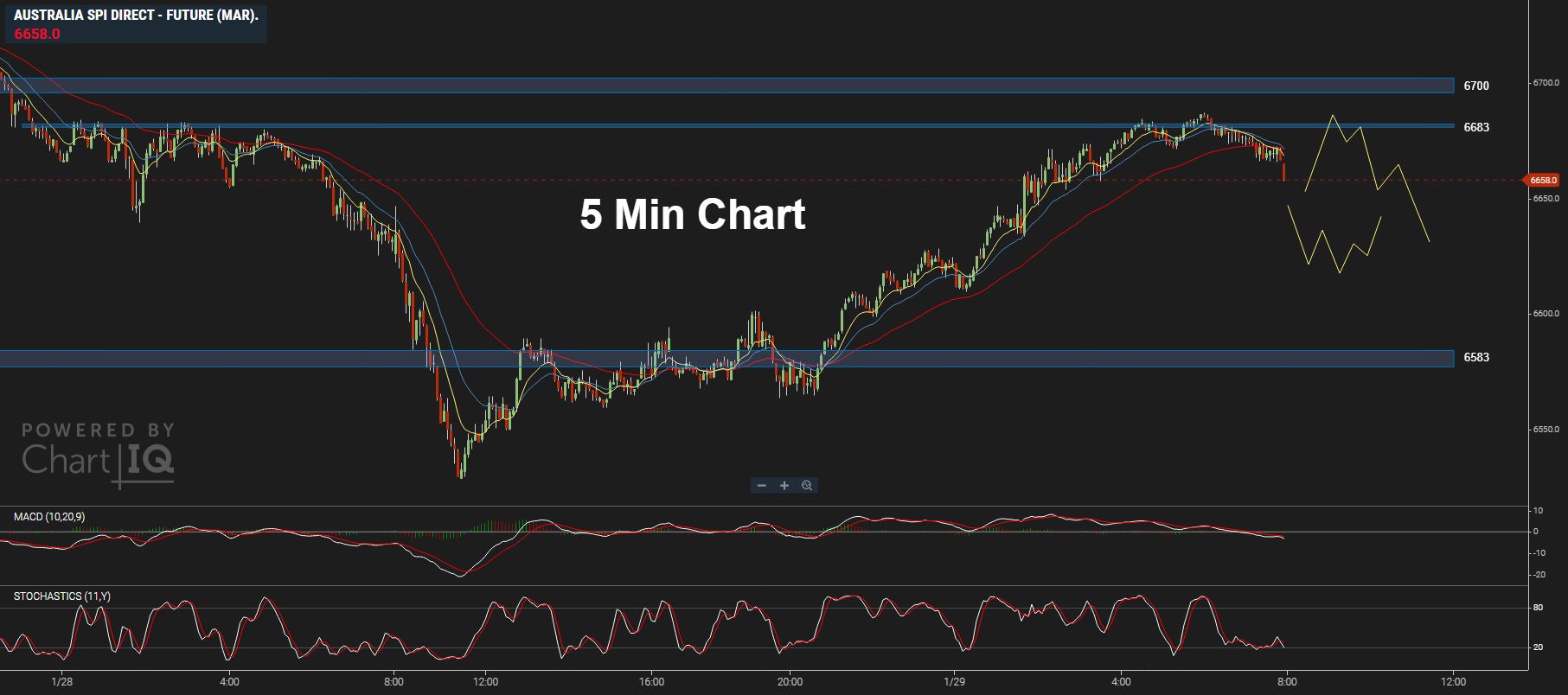Click the 6650.0 price axis value
1568x695 pixels.
1546,199
